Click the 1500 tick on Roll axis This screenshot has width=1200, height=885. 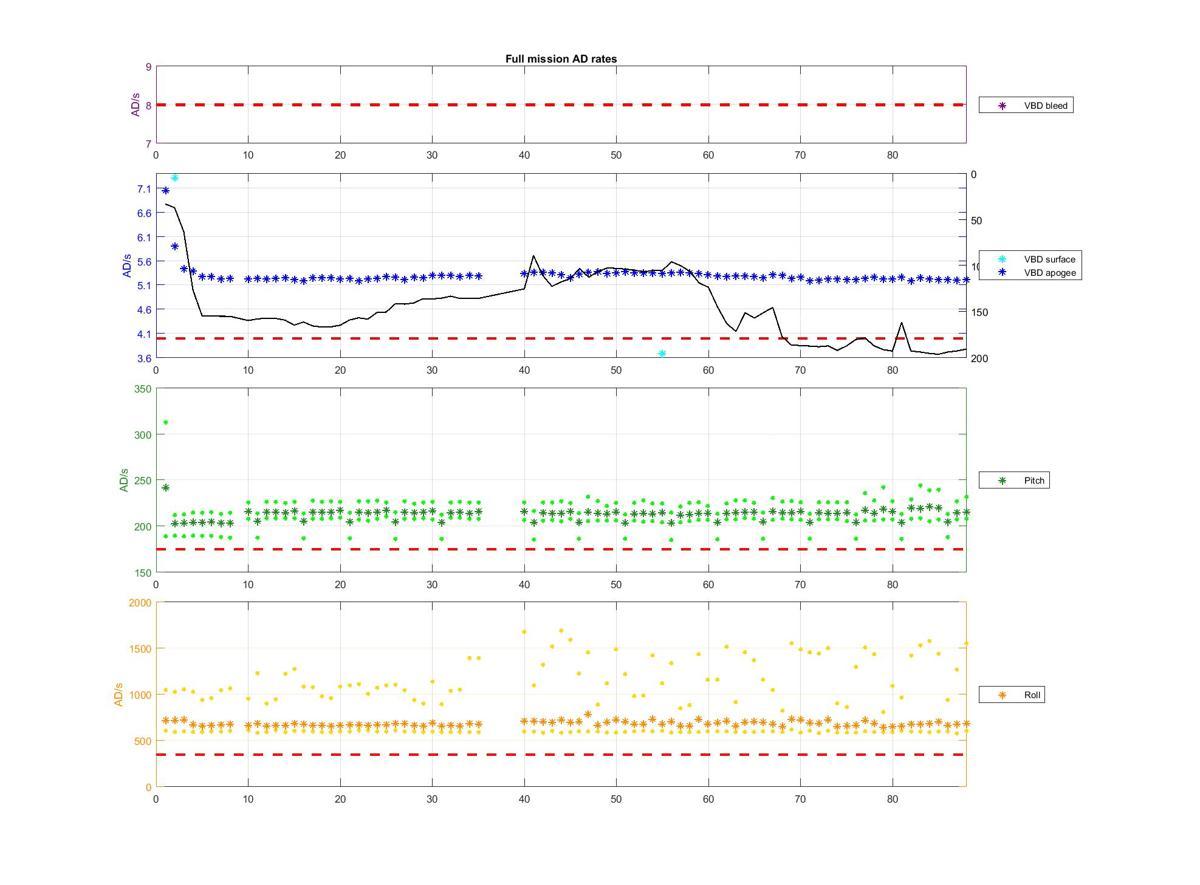coord(140,649)
